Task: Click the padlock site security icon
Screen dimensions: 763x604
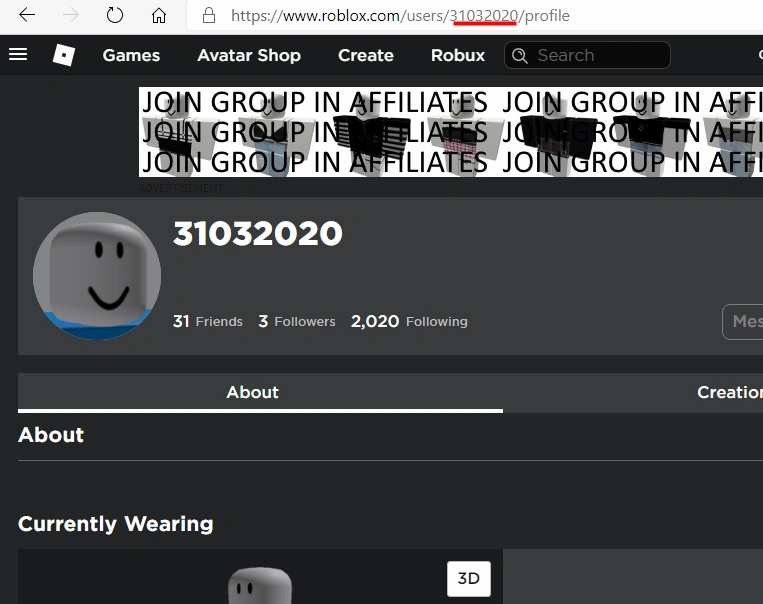Action: click(209, 15)
